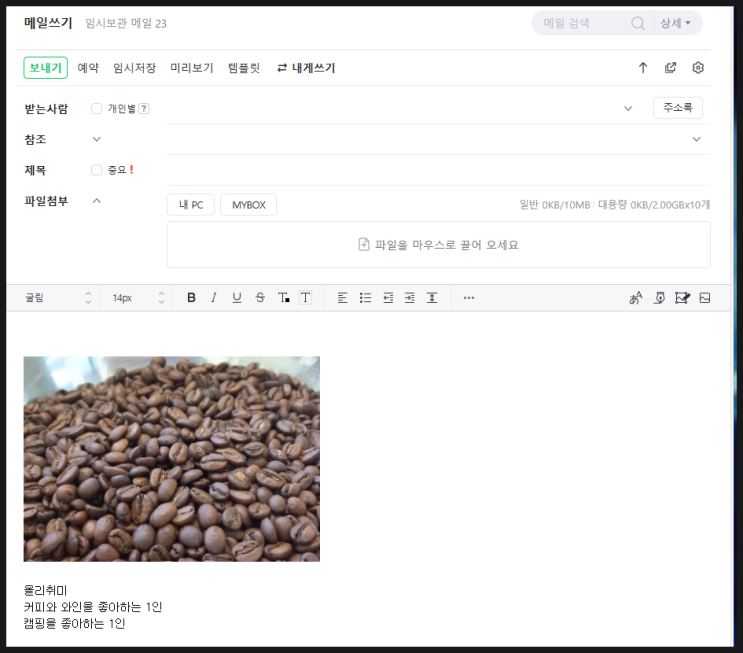The height and width of the screenshot is (653, 743).
Task: Open mail compose settings gear
Action: click(698, 68)
